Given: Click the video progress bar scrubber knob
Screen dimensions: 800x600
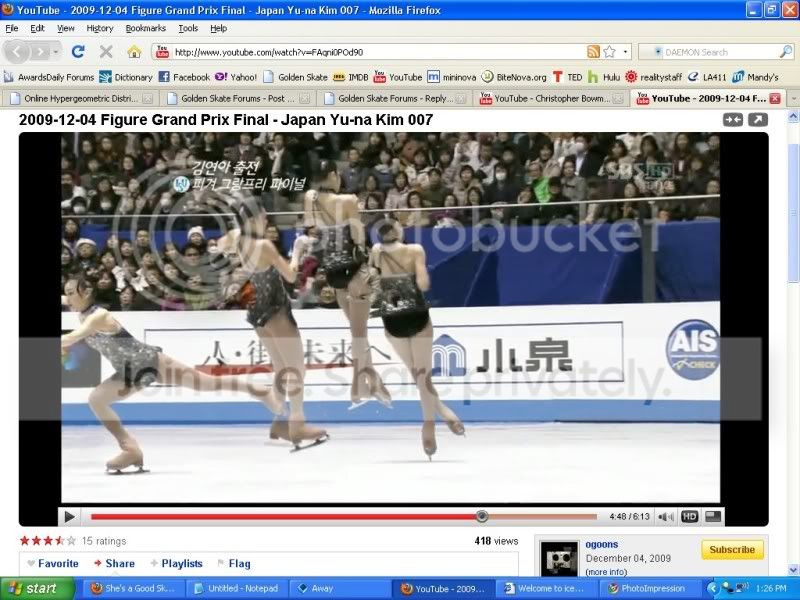Looking at the screenshot, I should 482,516.
